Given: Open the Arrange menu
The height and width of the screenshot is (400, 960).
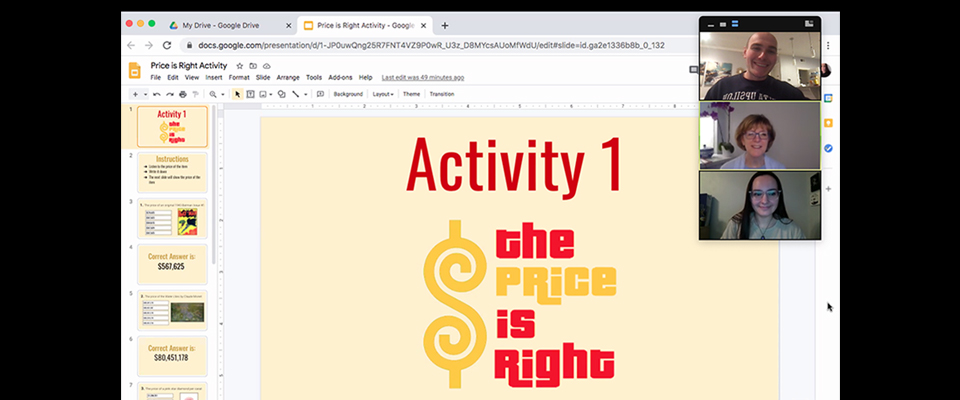Looking at the screenshot, I should coord(288,78).
